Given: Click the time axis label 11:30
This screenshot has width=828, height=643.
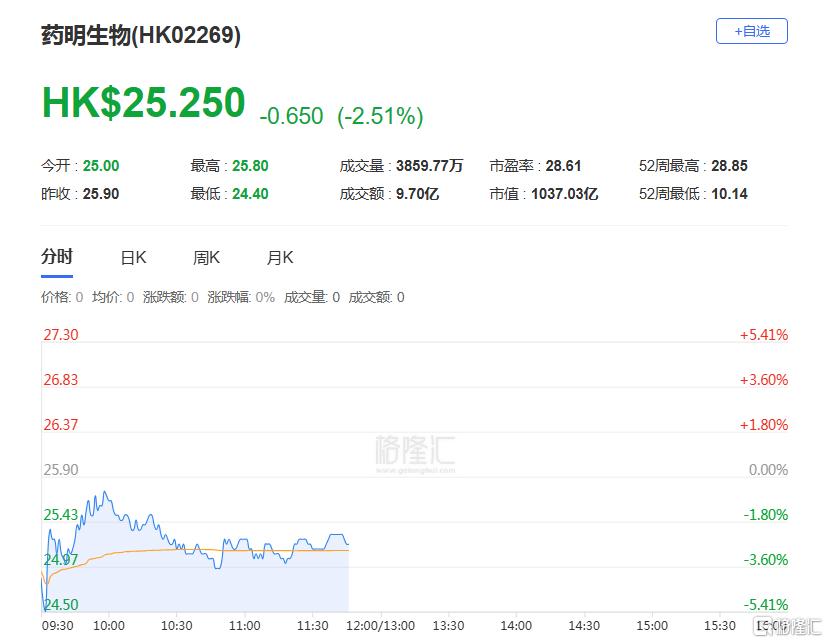Looking at the screenshot, I should (313, 626).
